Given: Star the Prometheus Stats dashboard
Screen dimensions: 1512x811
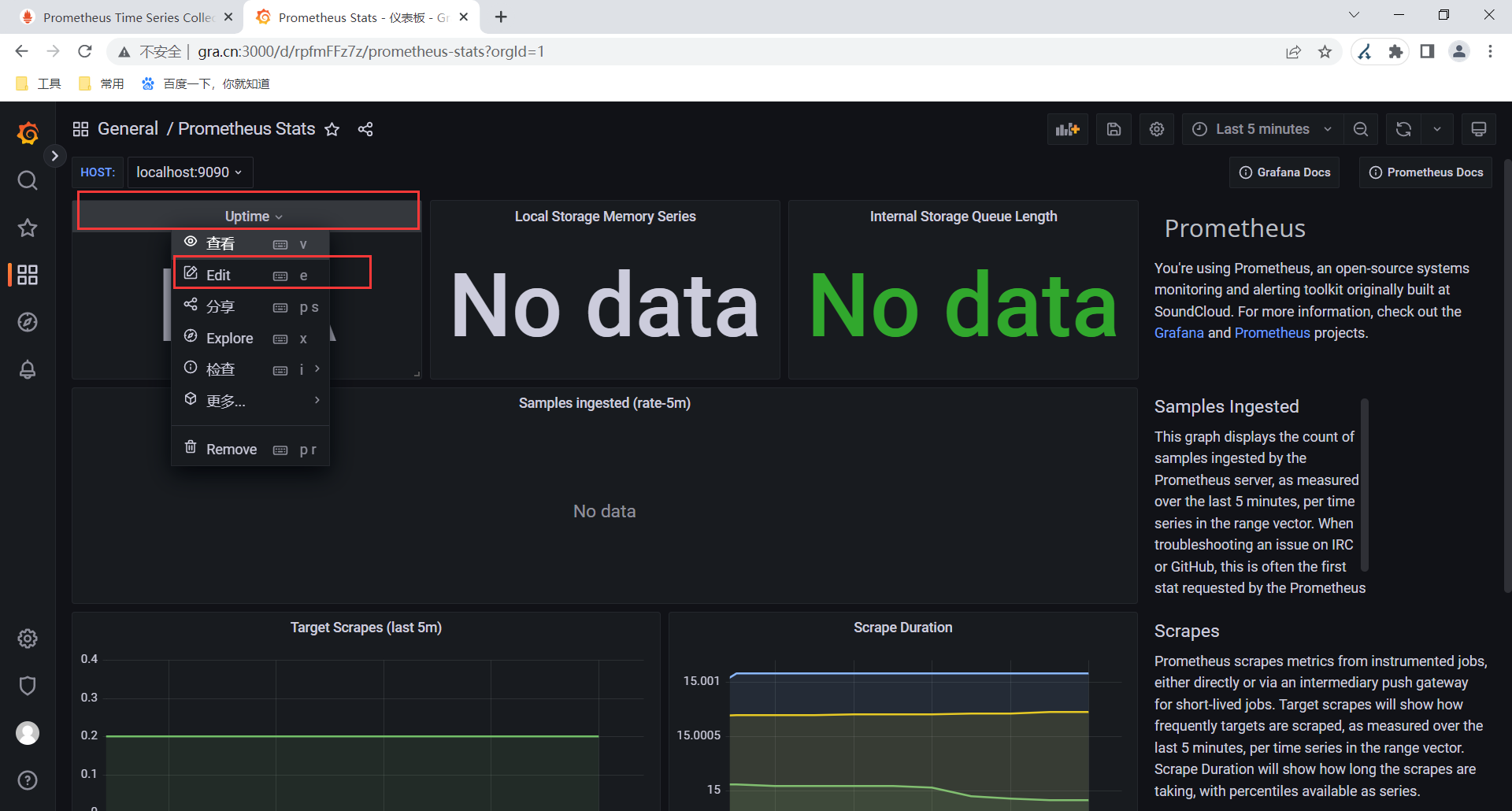Looking at the screenshot, I should (x=332, y=129).
